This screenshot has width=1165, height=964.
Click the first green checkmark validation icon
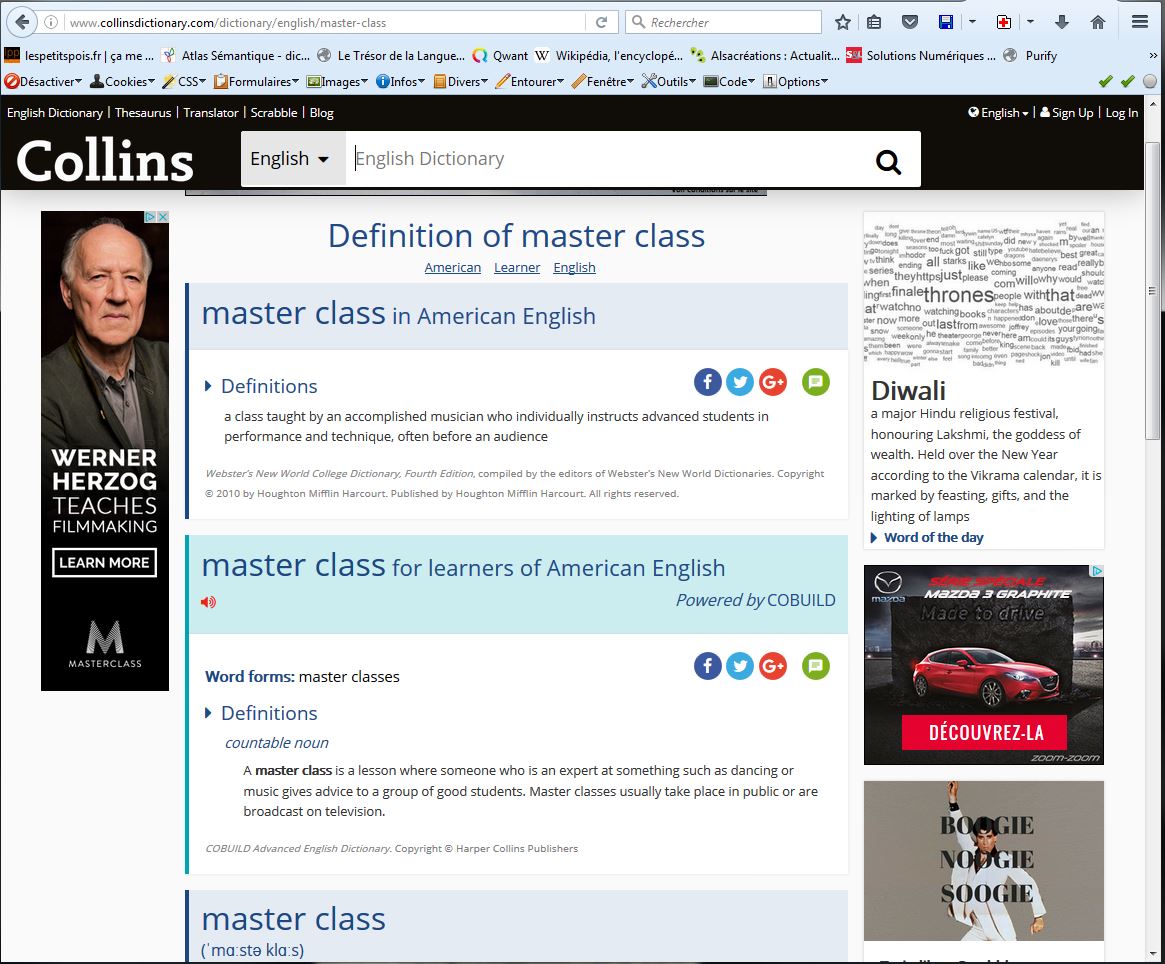click(1106, 81)
